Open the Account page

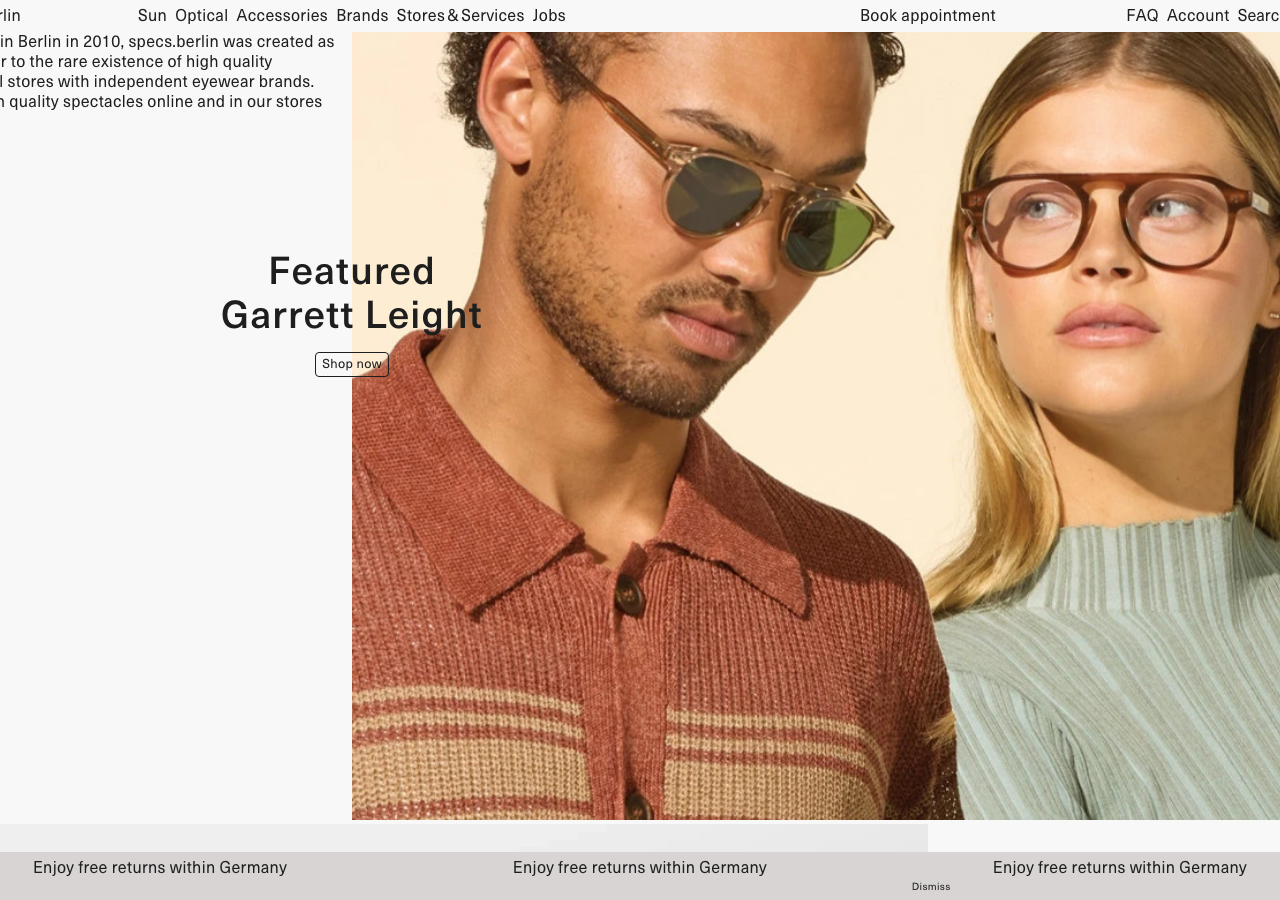click(x=1198, y=16)
